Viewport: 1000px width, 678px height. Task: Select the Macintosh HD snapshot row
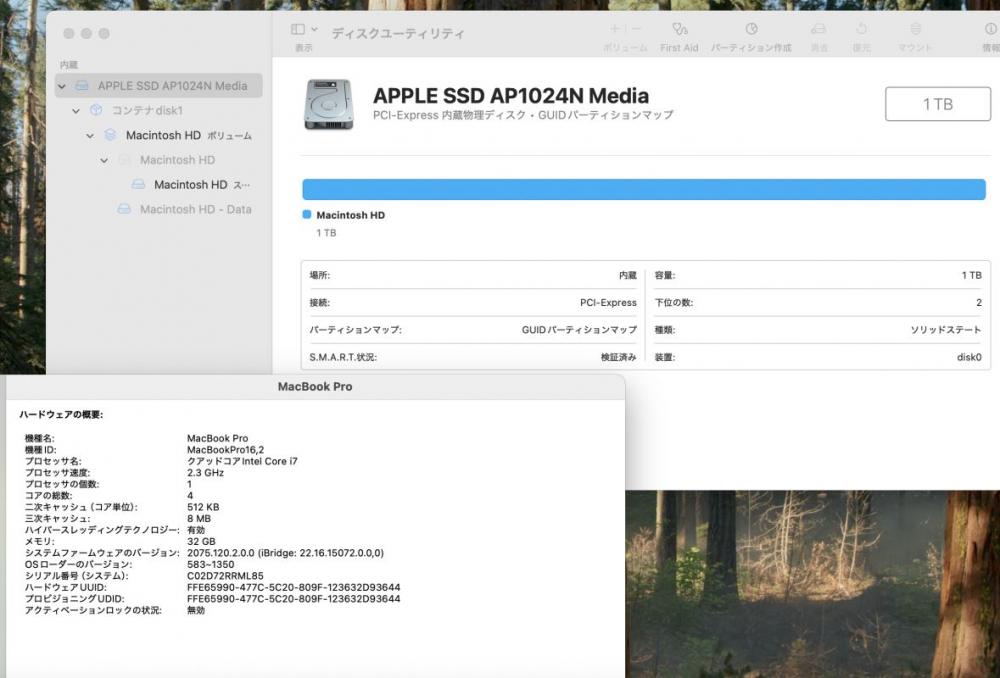(202, 184)
